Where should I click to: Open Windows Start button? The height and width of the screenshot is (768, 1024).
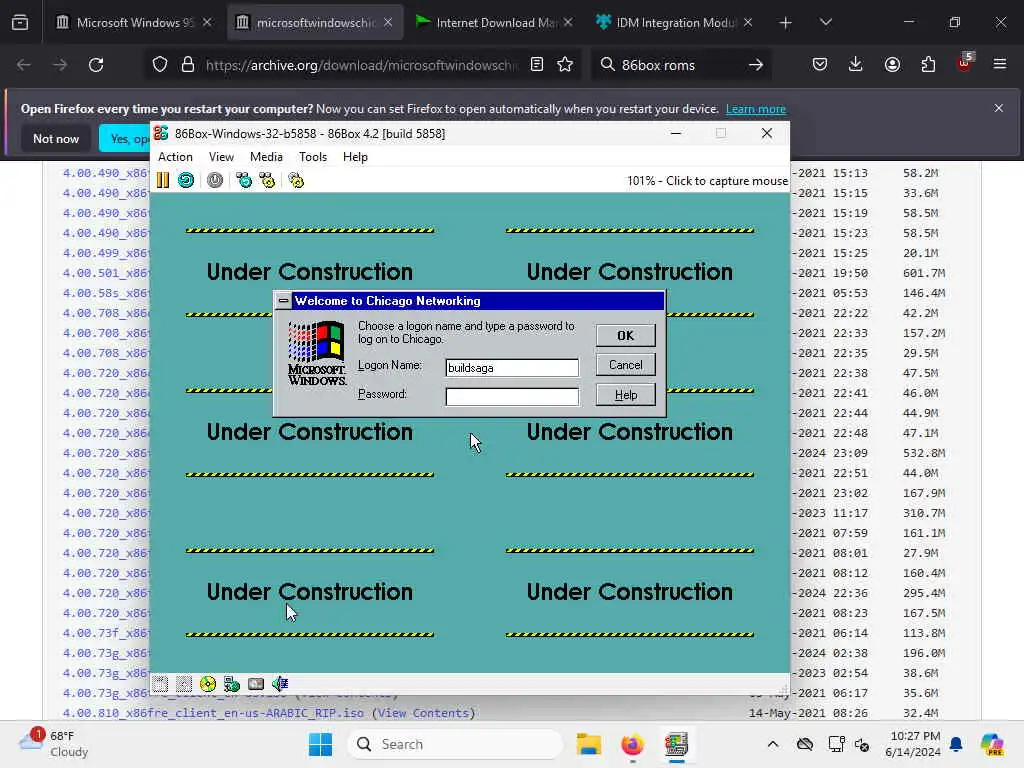pos(320,744)
